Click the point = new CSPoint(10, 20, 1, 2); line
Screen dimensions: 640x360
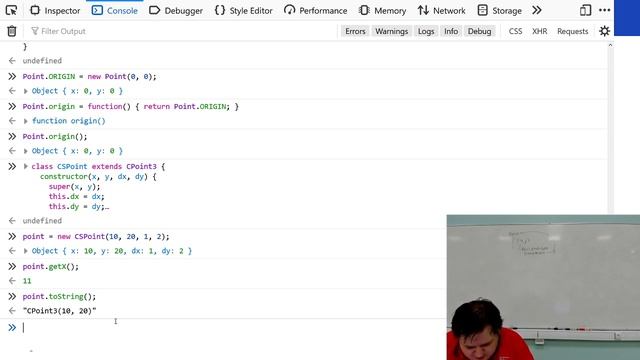pos(96,236)
